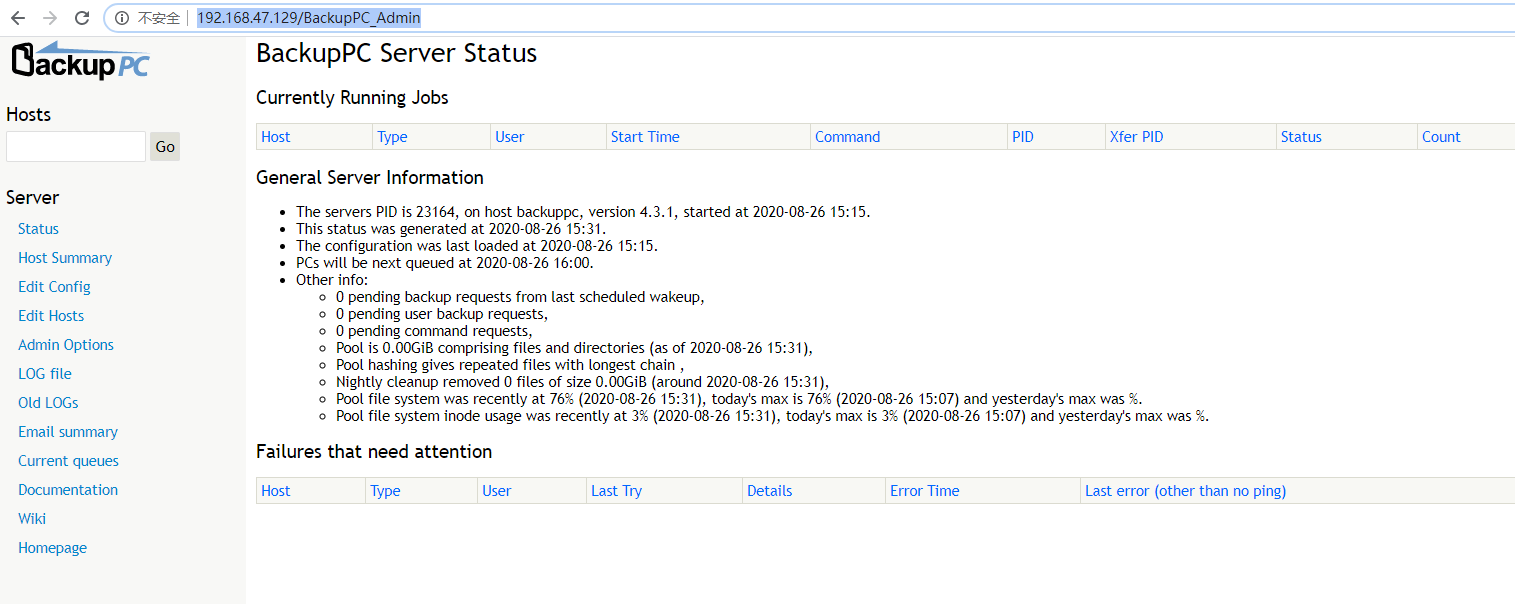Open Documentation link

(x=68, y=490)
